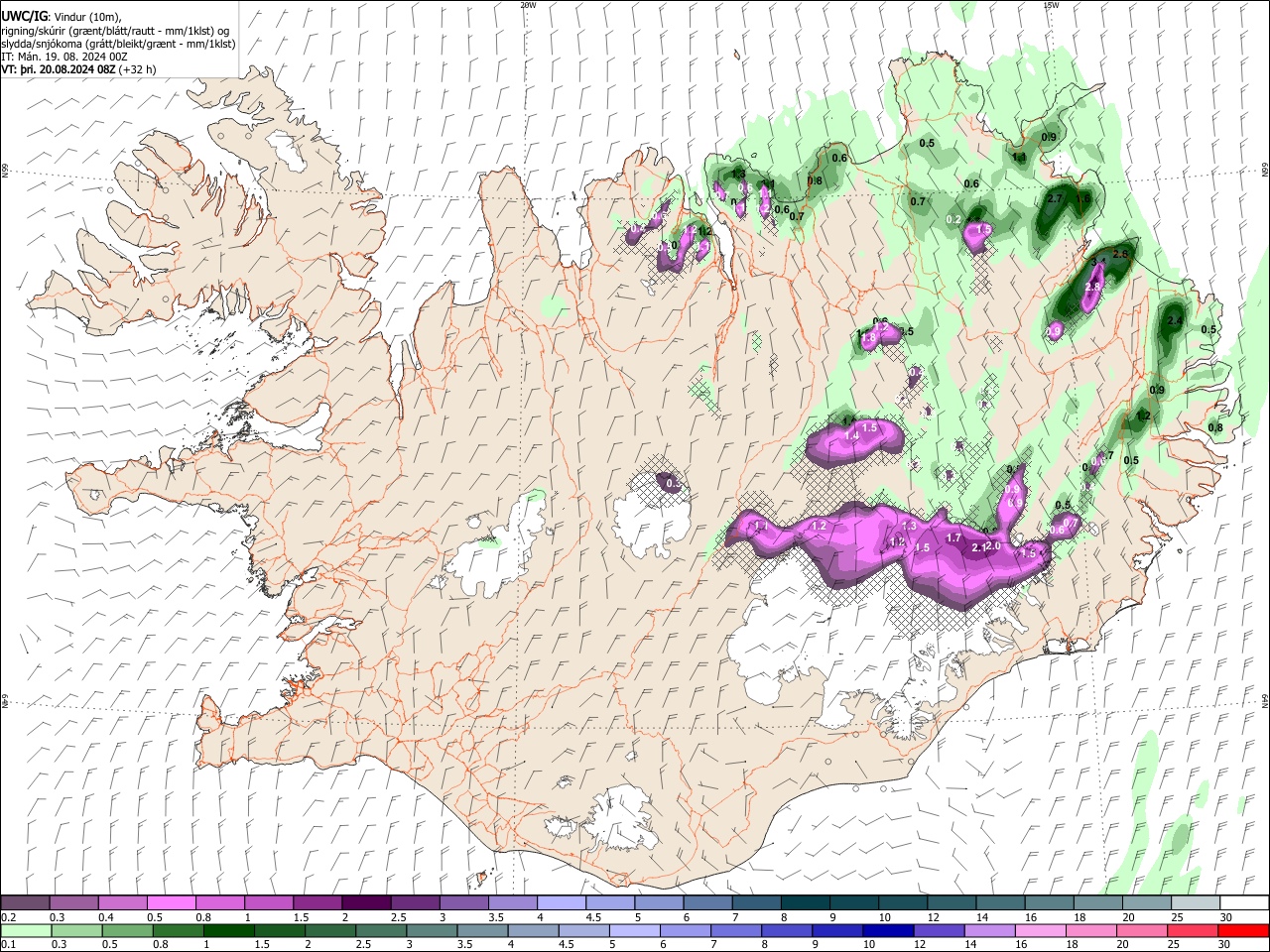This screenshot has width=1270, height=952.
Task: Pick the darkest green 1 swatch in lower legend row
Action: [228, 930]
